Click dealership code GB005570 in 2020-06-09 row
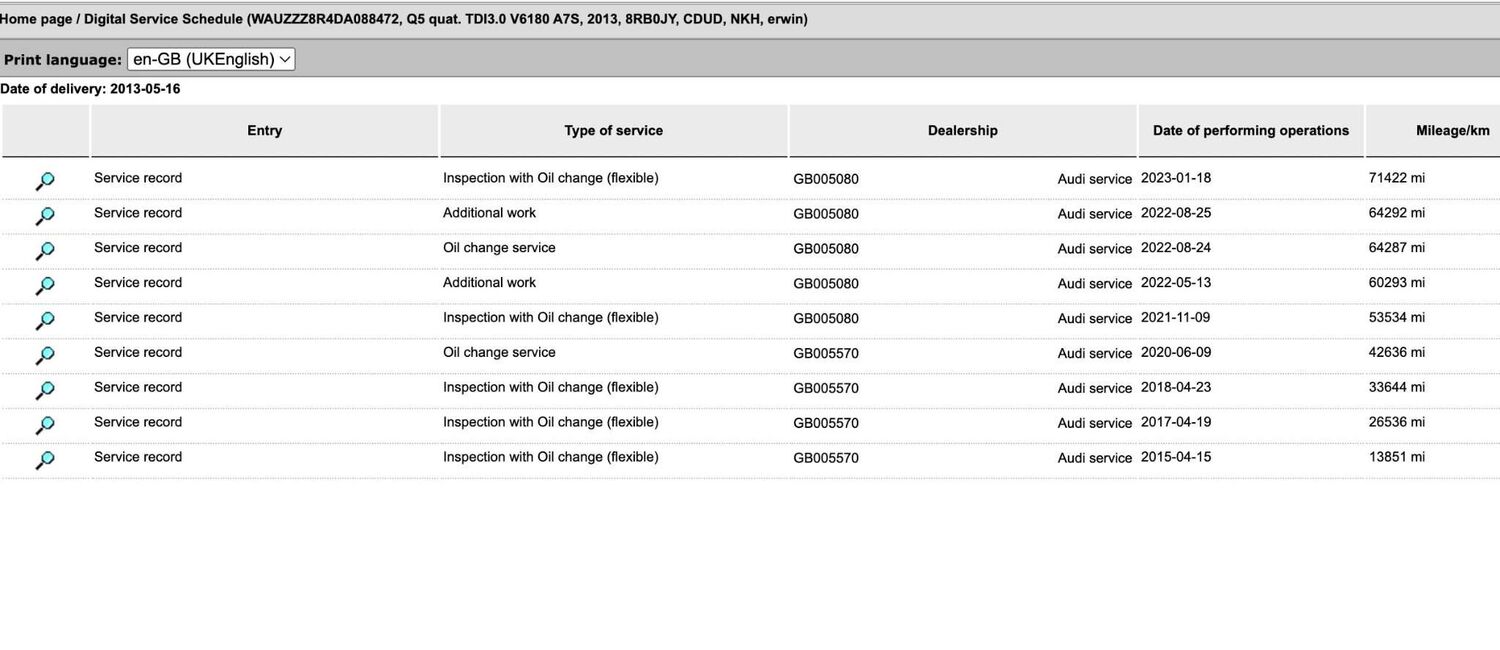 pos(825,353)
